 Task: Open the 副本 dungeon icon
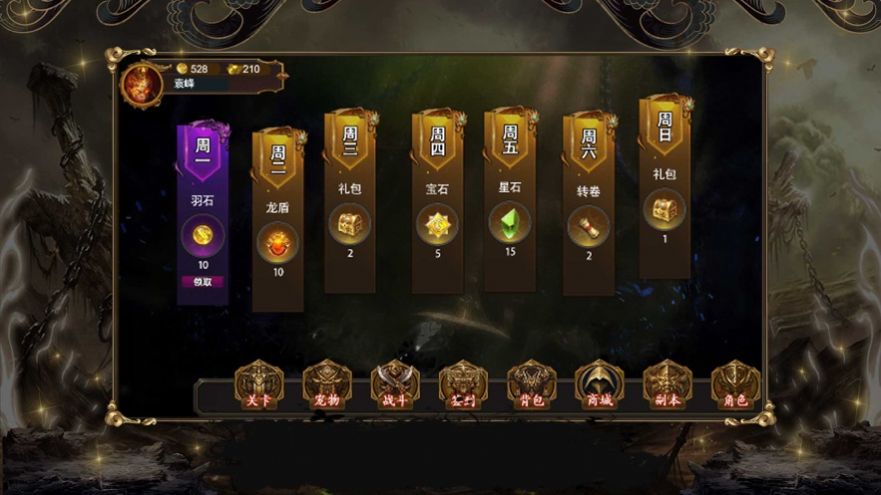coord(667,384)
